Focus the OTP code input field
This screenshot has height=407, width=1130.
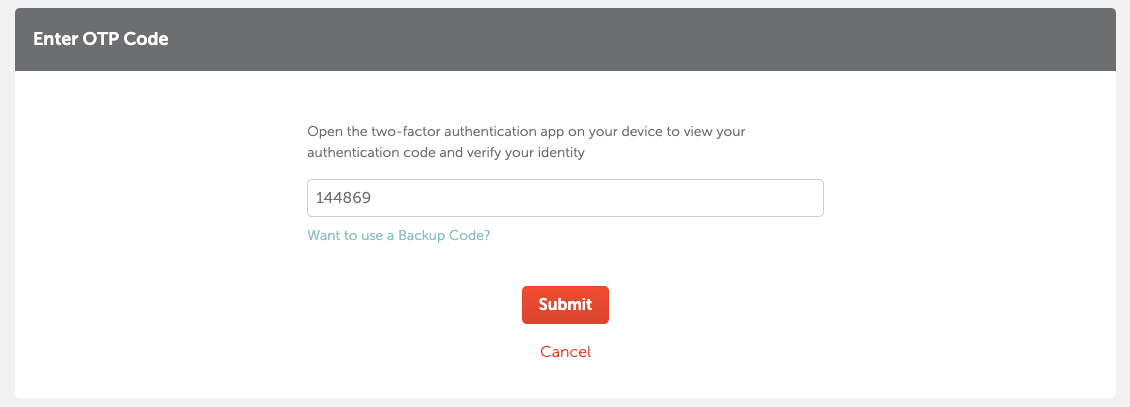[x=564, y=198]
